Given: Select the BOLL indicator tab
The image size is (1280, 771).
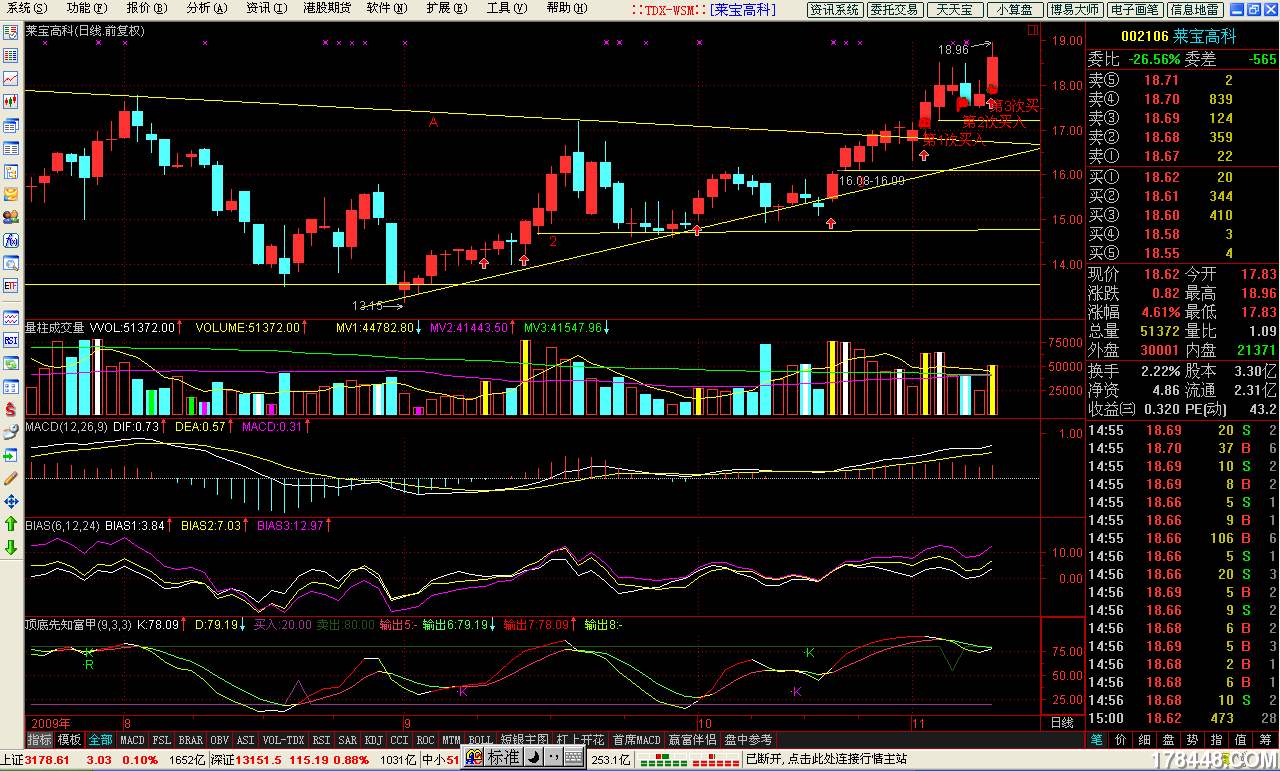Looking at the screenshot, I should pyautogui.click(x=480, y=740).
